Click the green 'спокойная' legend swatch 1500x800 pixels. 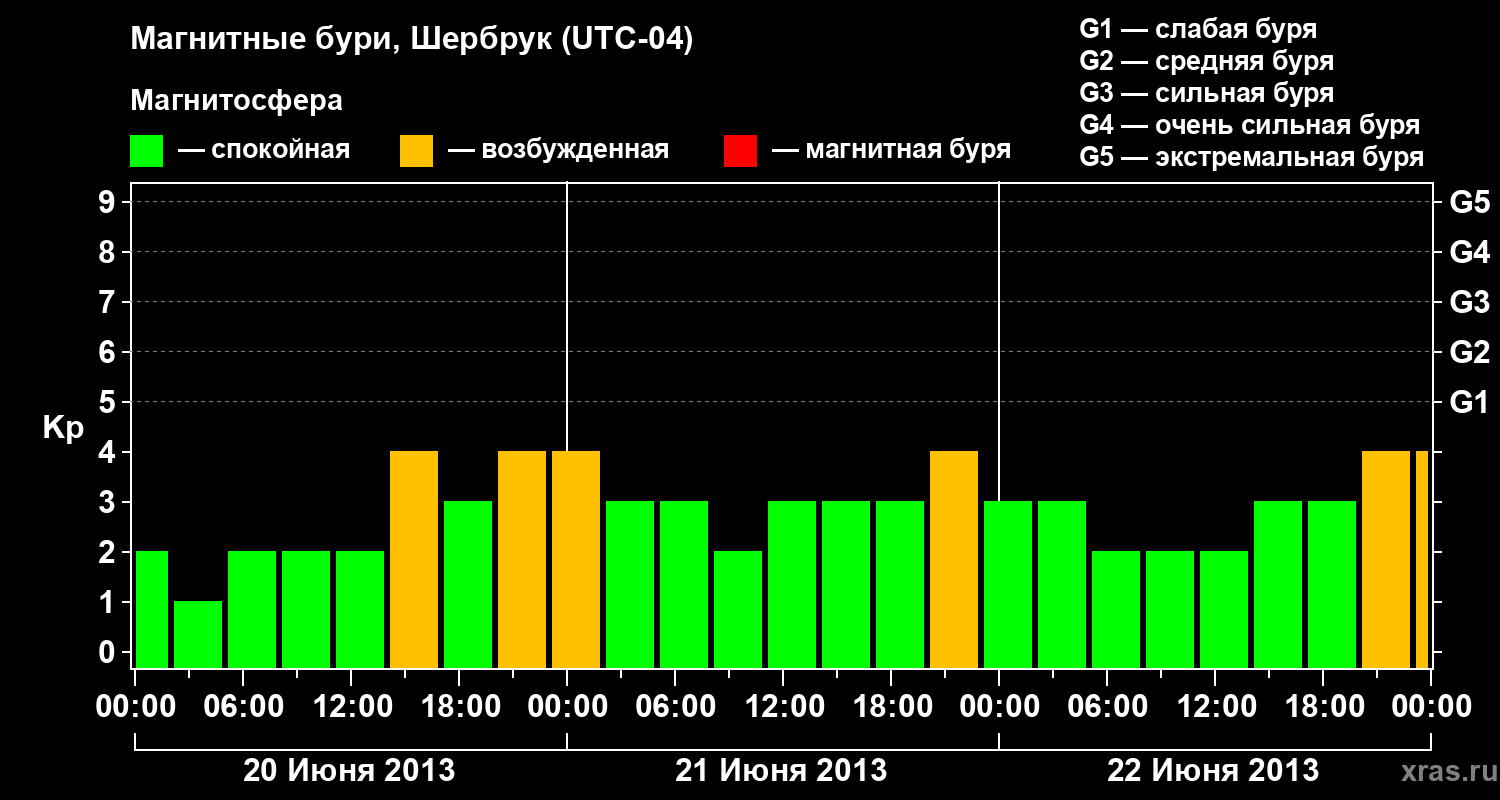click(x=147, y=151)
